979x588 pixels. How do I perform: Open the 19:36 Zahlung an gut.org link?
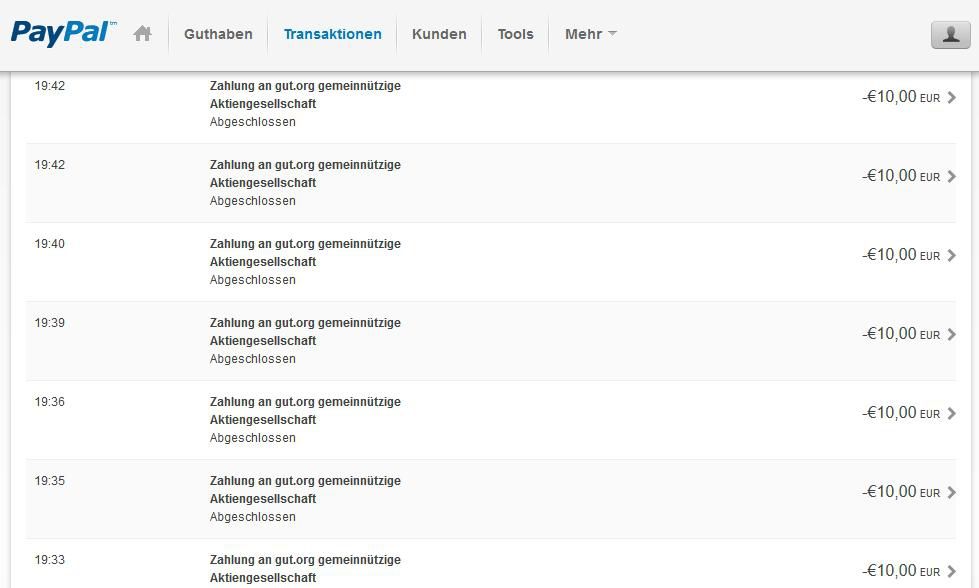tap(305, 411)
